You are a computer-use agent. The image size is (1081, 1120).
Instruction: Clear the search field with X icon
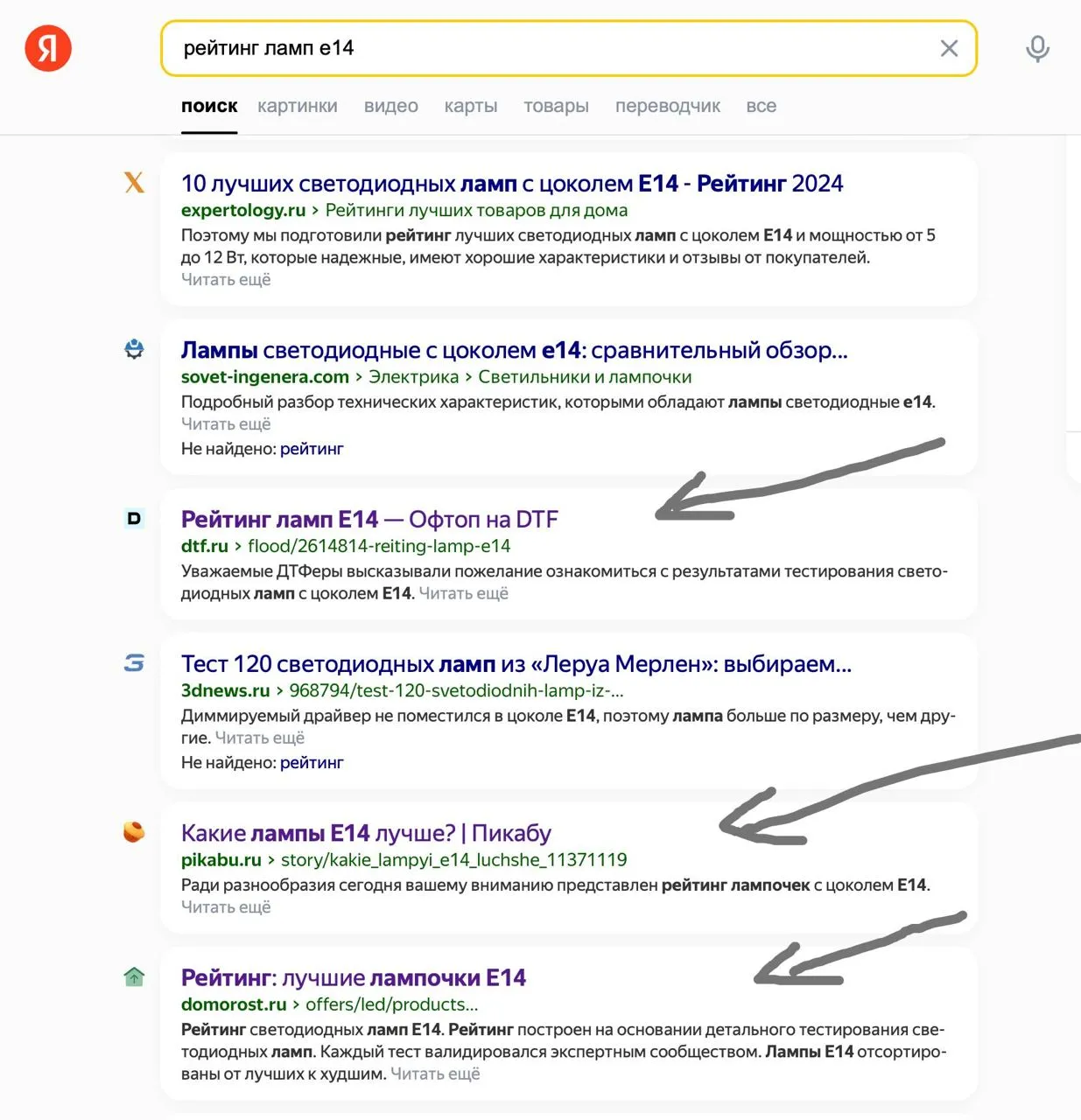949,49
